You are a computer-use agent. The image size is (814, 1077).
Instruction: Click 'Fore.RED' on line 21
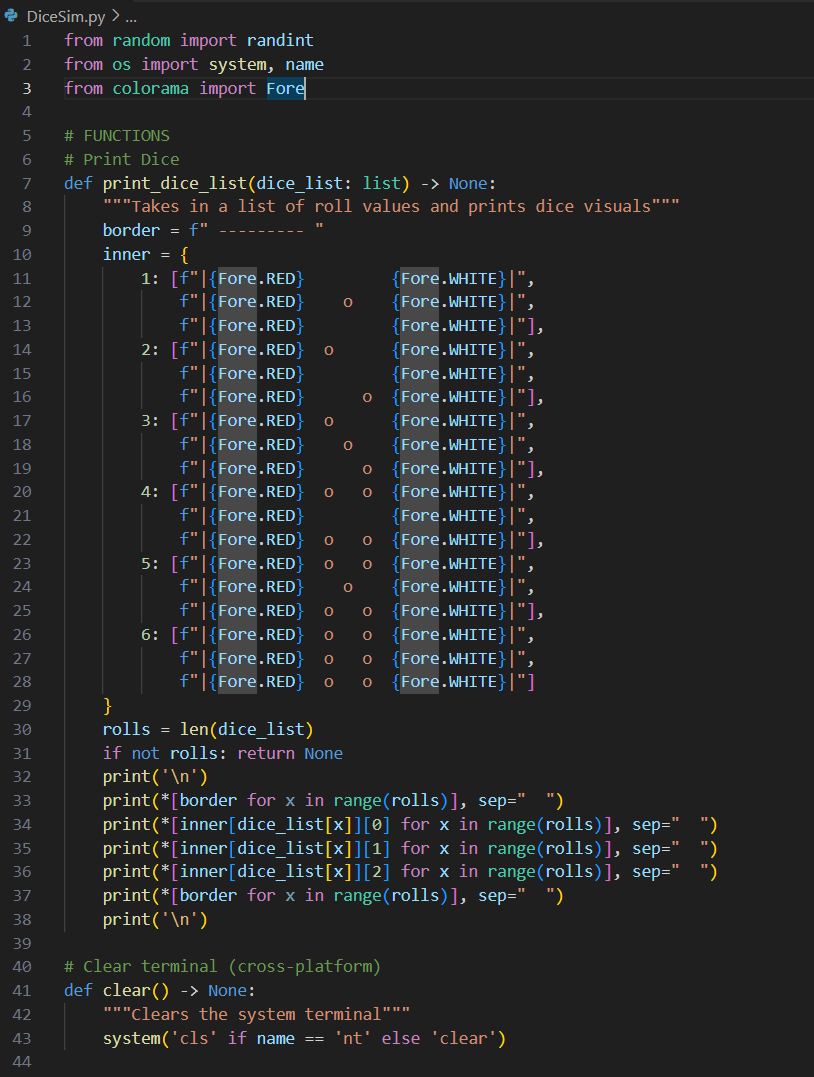tap(256, 516)
